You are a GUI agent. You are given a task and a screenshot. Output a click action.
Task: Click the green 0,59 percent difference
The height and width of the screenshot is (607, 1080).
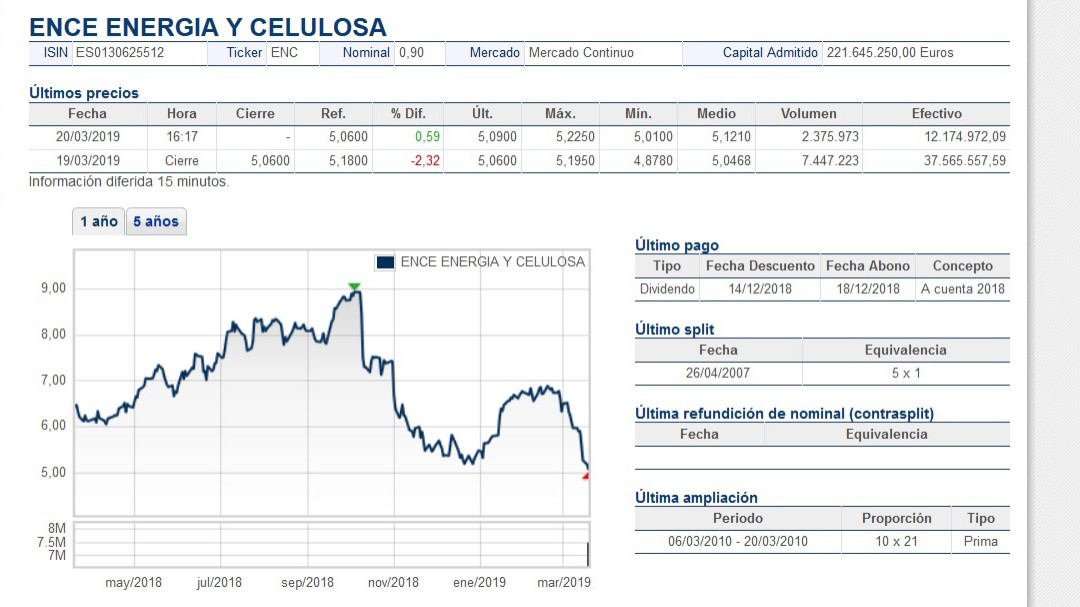click(427, 136)
